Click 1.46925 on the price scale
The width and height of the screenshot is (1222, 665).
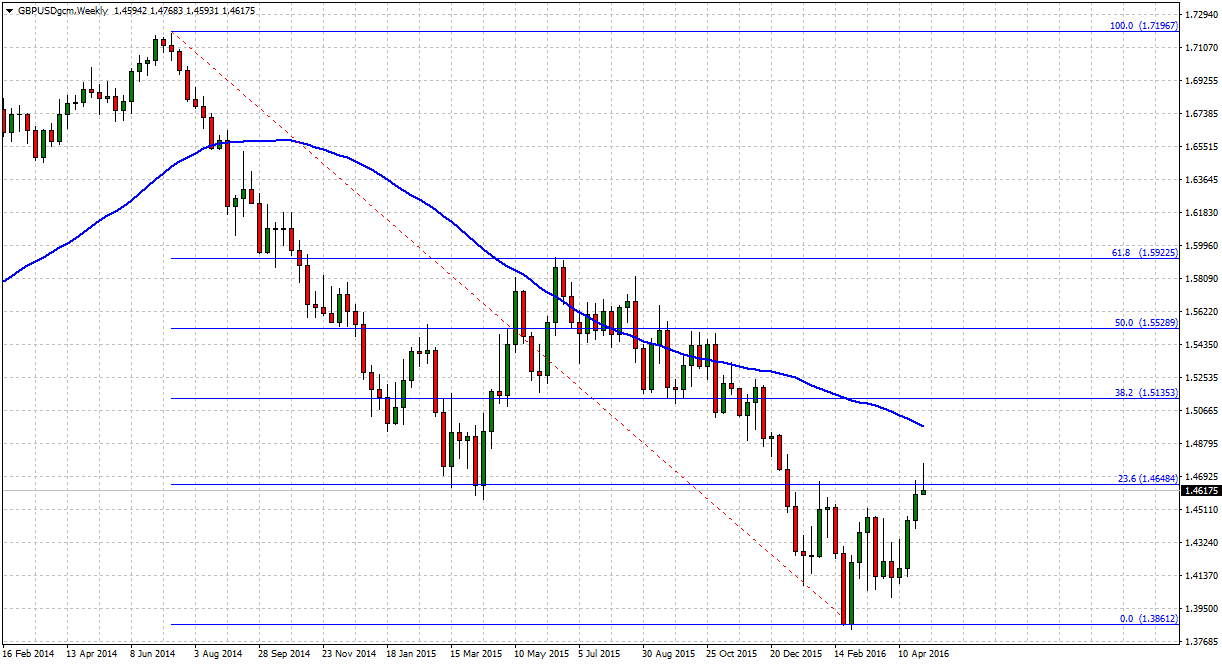pos(1201,477)
